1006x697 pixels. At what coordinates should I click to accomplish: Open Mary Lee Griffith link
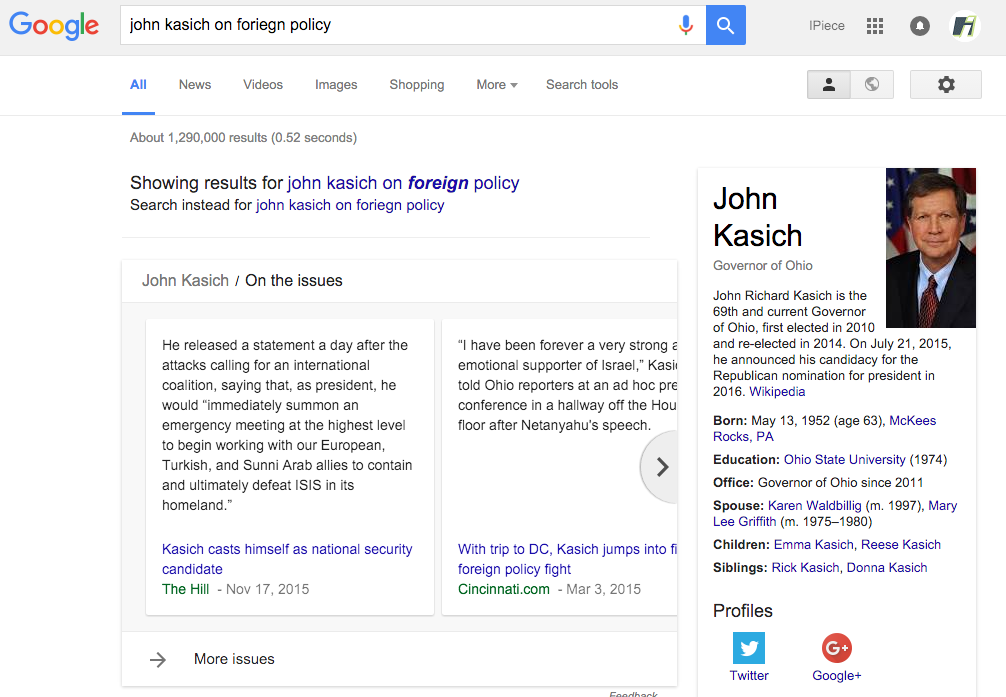(x=835, y=513)
